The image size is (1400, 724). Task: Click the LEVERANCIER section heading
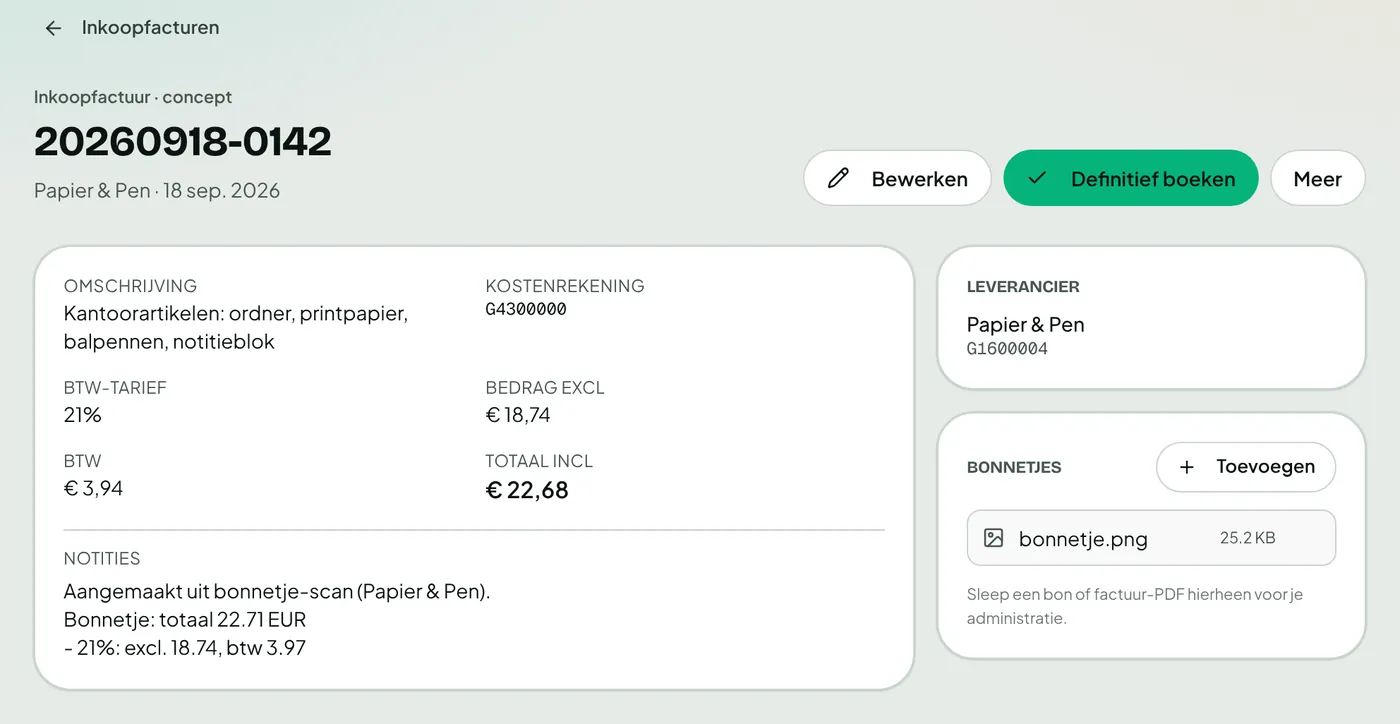coord(1023,287)
